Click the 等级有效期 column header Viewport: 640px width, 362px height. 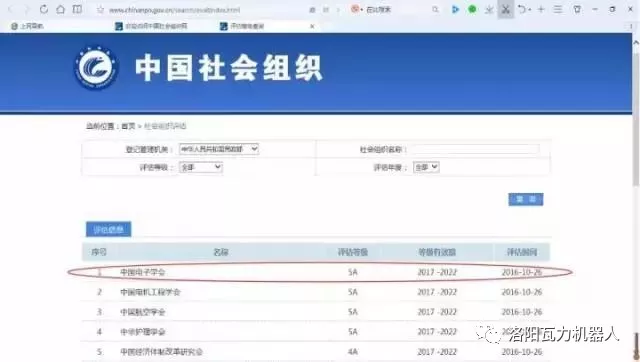coord(437,252)
